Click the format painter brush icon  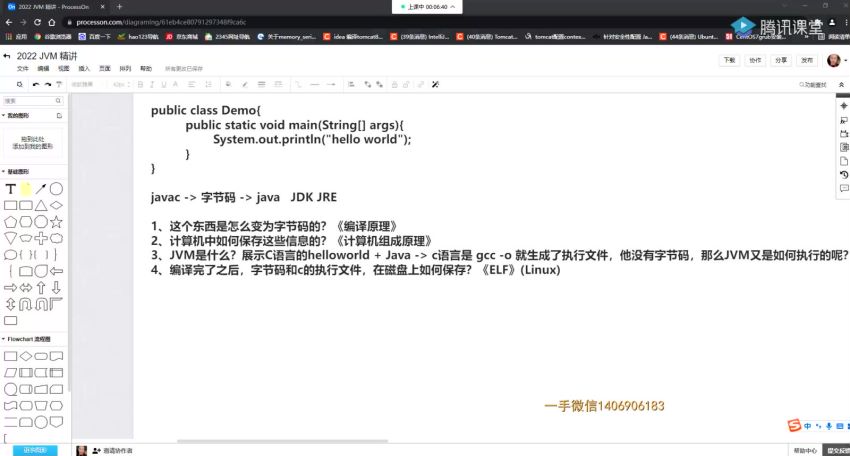59,85
